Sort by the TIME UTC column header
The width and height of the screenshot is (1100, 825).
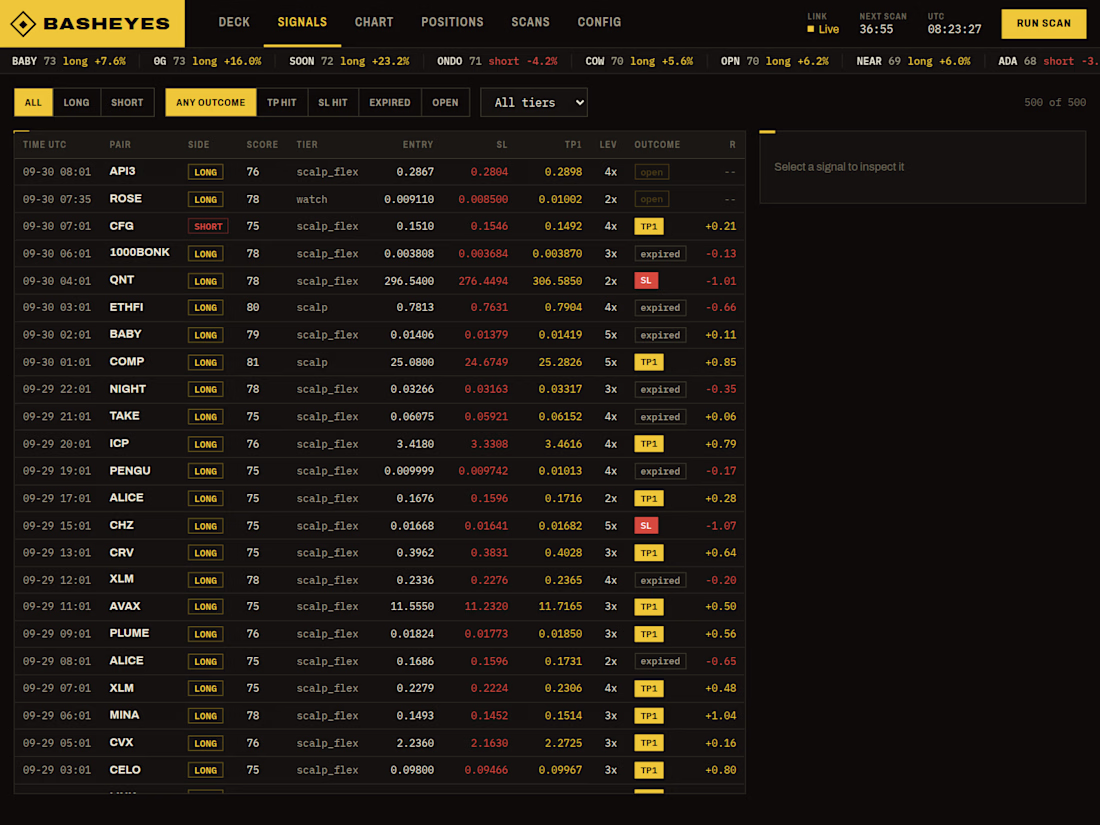(x=44, y=145)
